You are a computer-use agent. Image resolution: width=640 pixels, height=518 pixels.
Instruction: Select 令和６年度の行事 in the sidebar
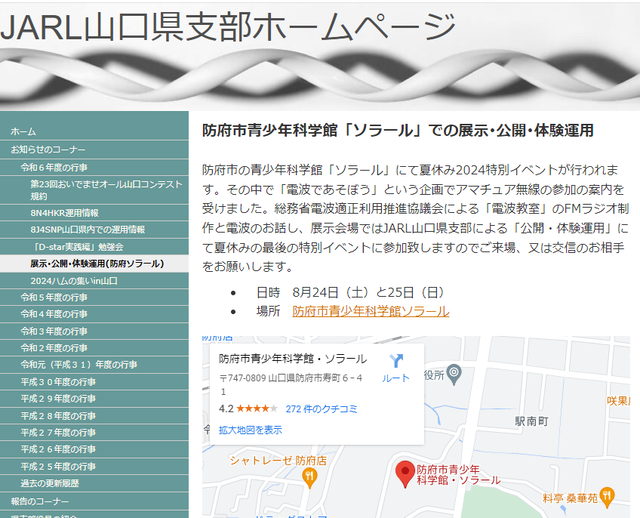point(94,167)
